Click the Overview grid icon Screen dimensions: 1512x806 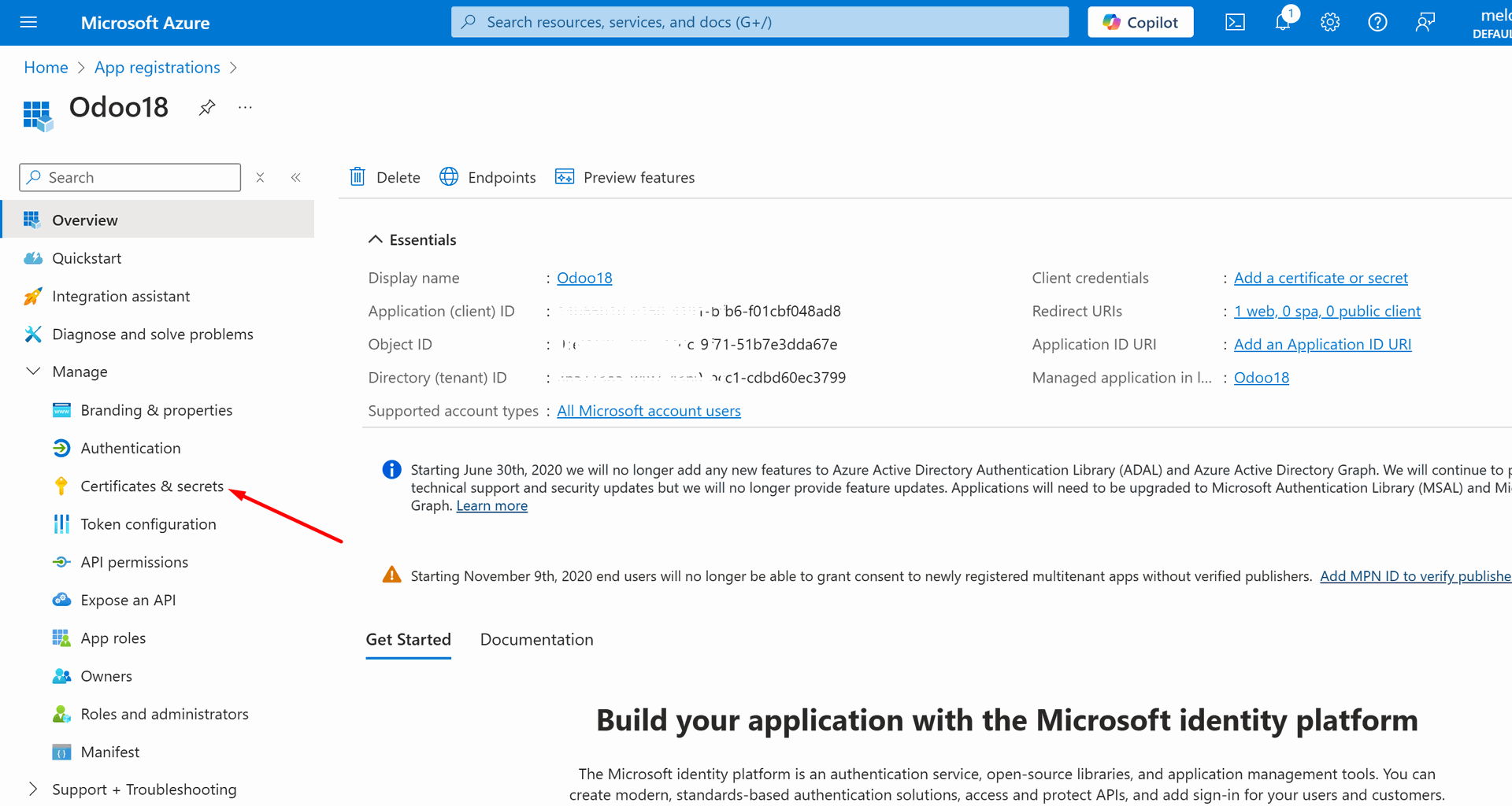(x=32, y=220)
